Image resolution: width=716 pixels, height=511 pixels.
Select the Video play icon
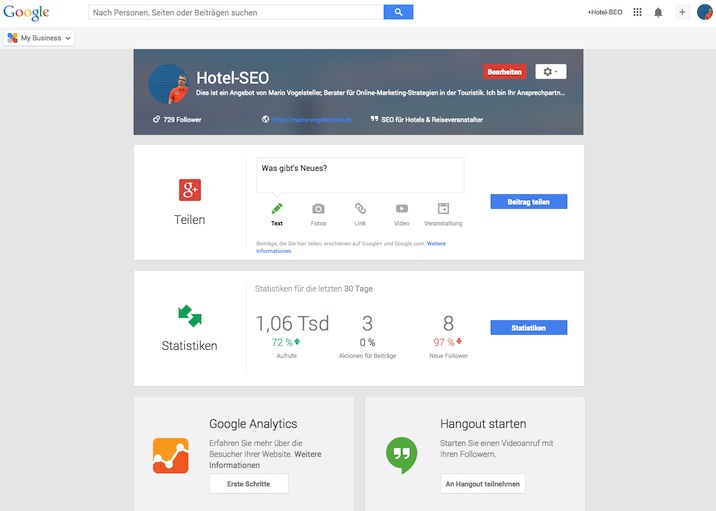(x=402, y=209)
